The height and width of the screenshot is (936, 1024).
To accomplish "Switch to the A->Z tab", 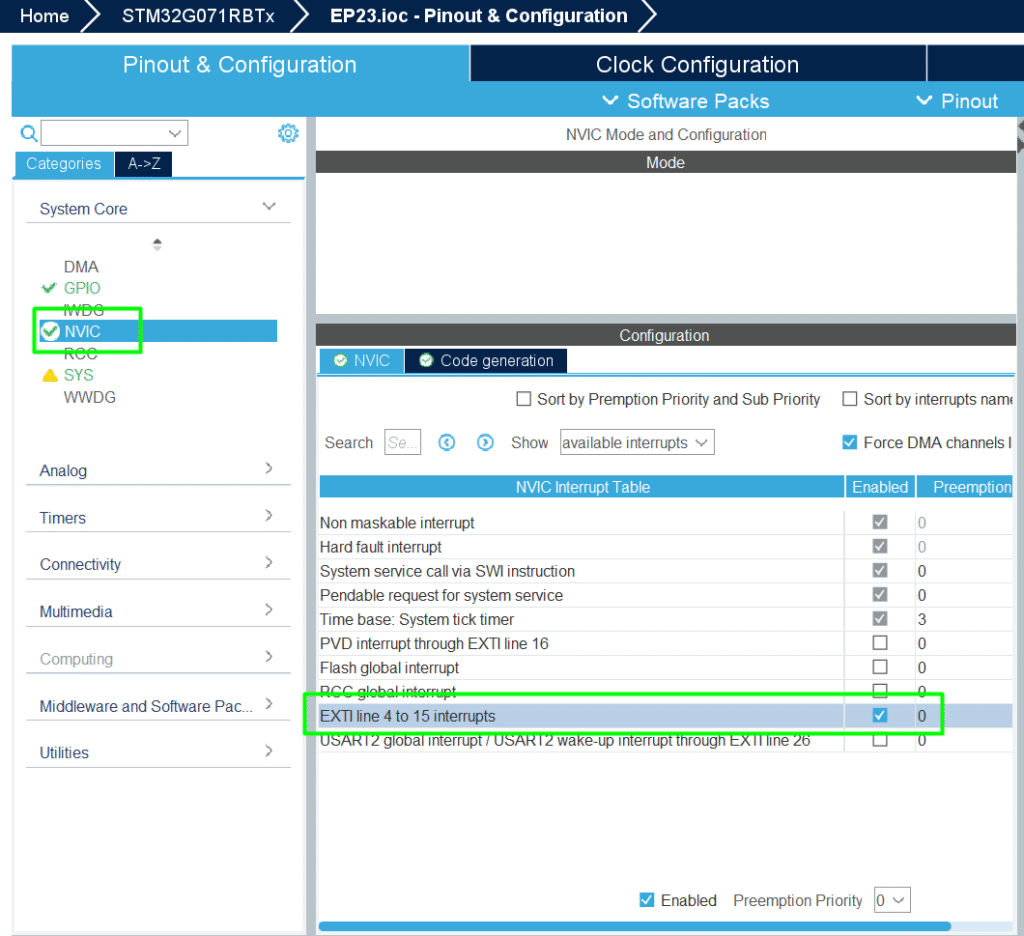I will point(144,164).
